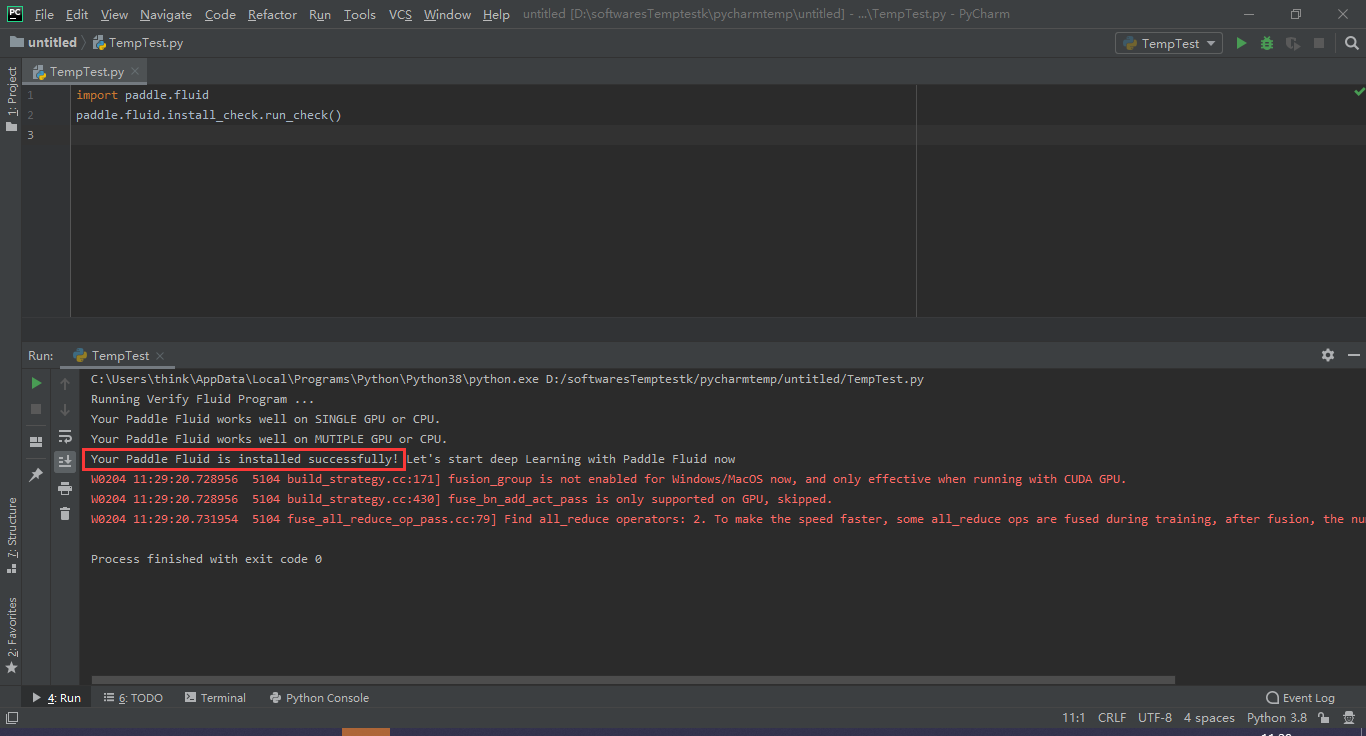Expand the Z: Structure tool window
1366x736 pixels.
[x=11, y=535]
